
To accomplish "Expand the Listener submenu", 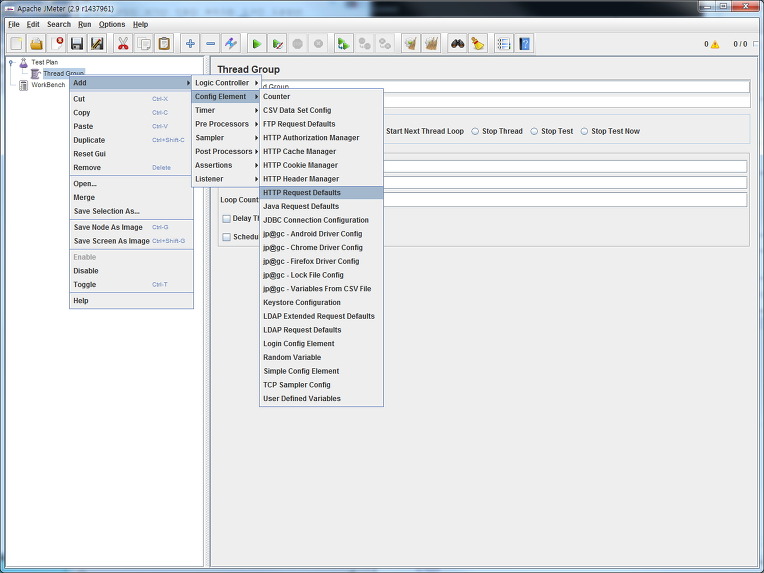I will coord(226,179).
